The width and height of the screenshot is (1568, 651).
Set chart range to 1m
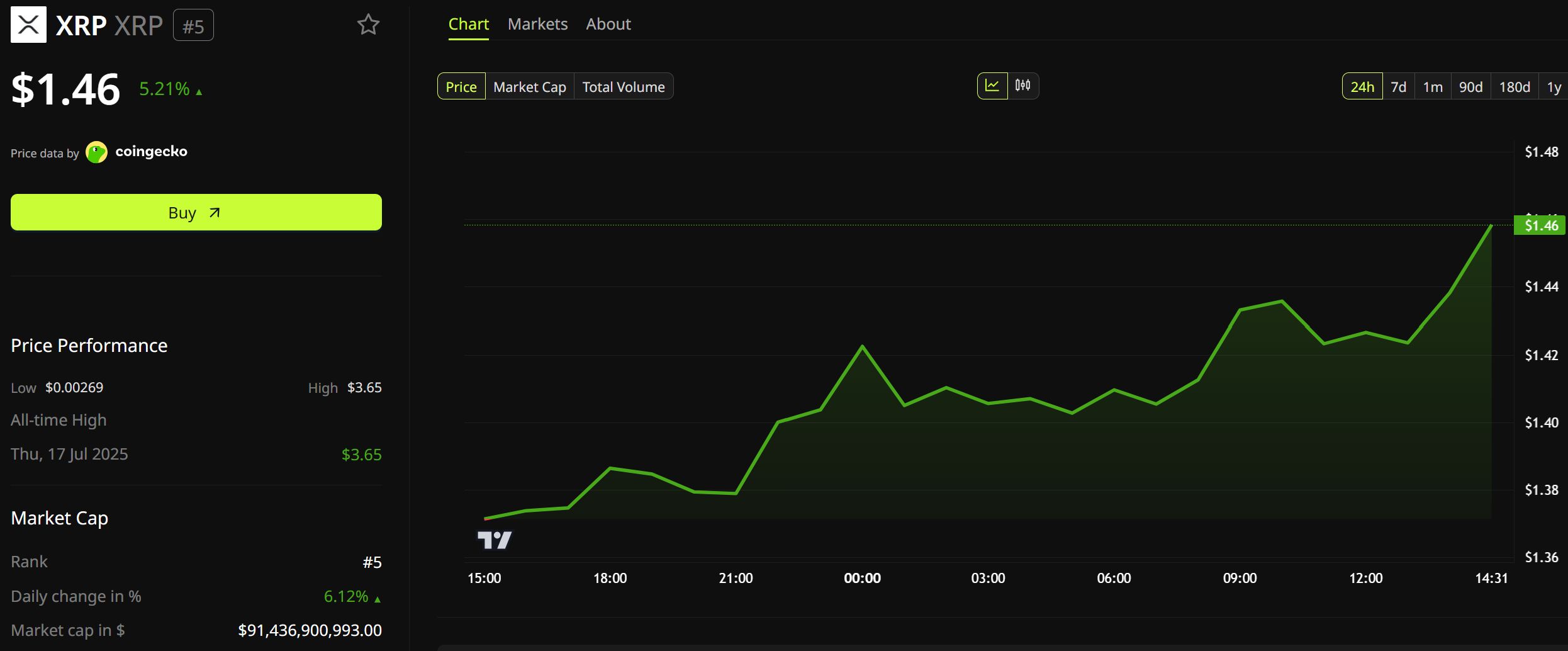1433,86
